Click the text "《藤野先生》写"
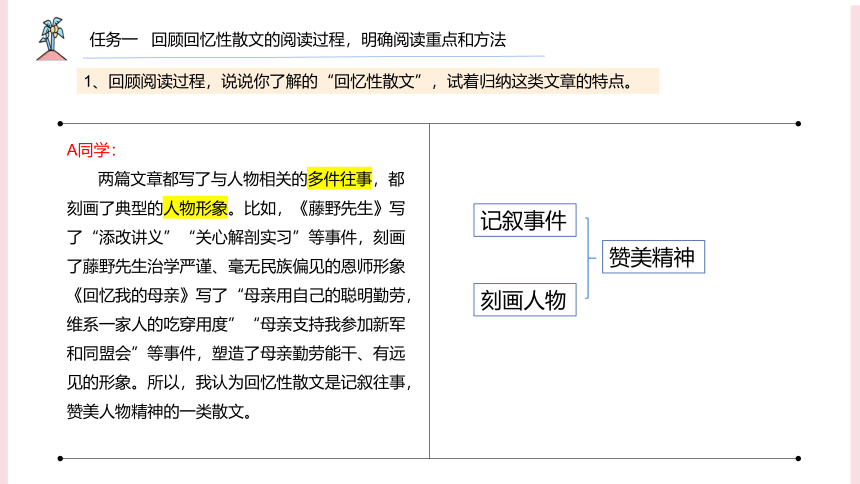 tap(350, 209)
